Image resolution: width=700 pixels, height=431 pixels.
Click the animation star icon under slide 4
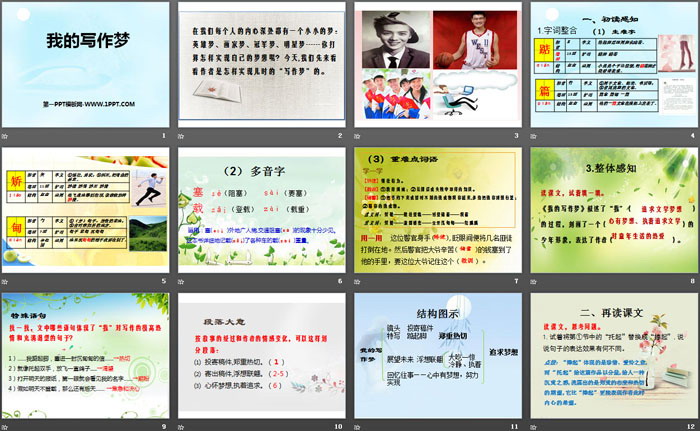[x=533, y=136]
